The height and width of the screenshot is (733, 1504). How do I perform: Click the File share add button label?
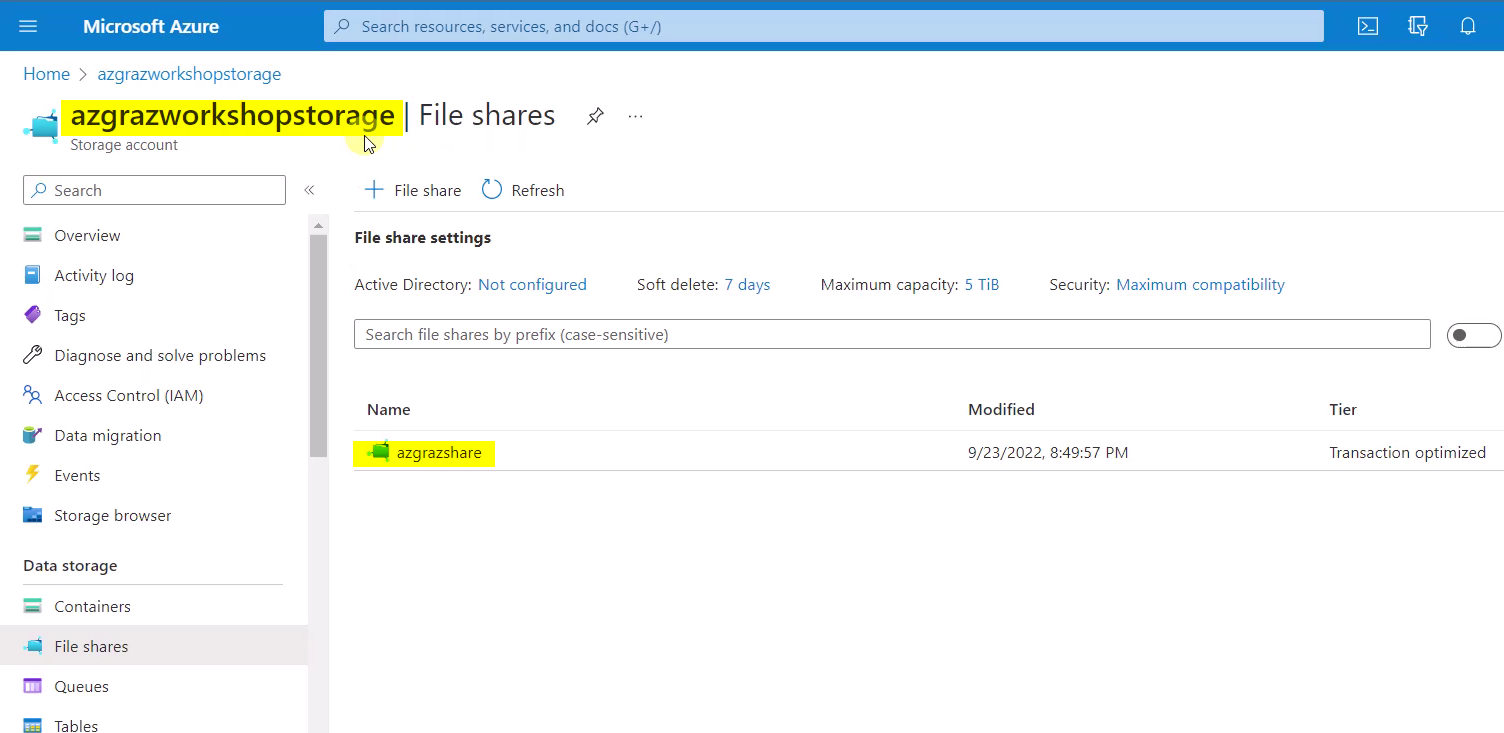point(428,190)
